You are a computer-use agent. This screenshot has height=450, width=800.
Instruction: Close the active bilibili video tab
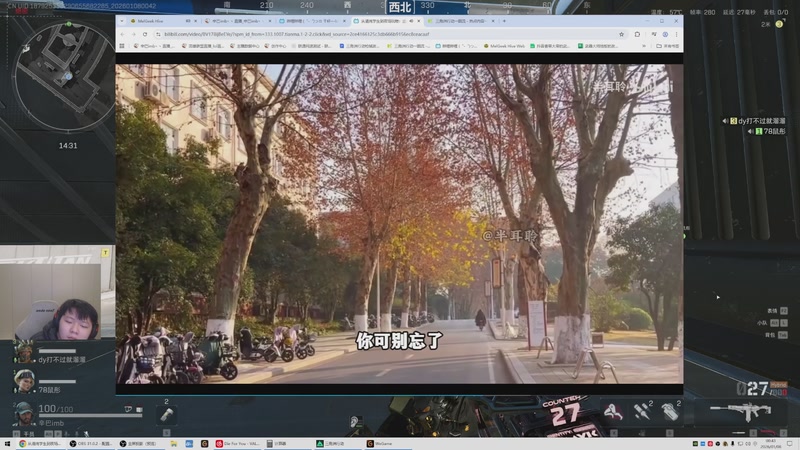tap(419, 21)
